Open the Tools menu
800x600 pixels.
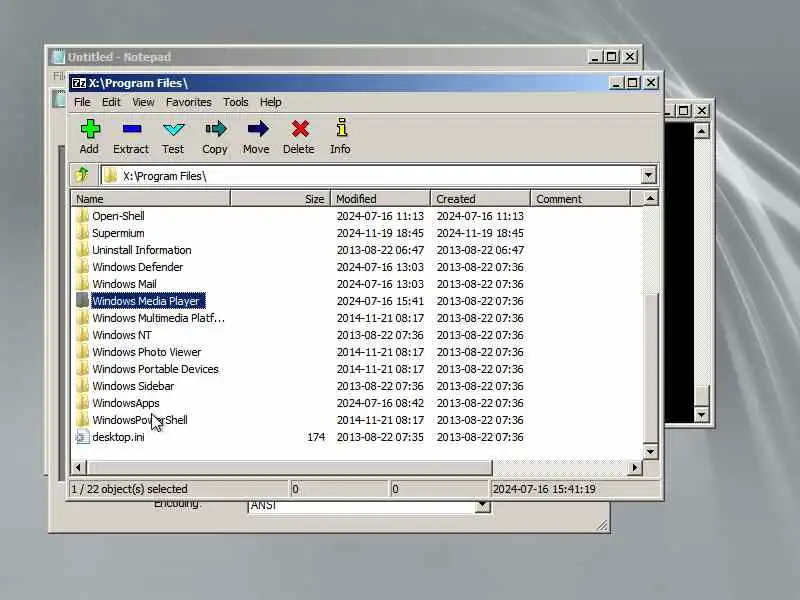click(236, 102)
